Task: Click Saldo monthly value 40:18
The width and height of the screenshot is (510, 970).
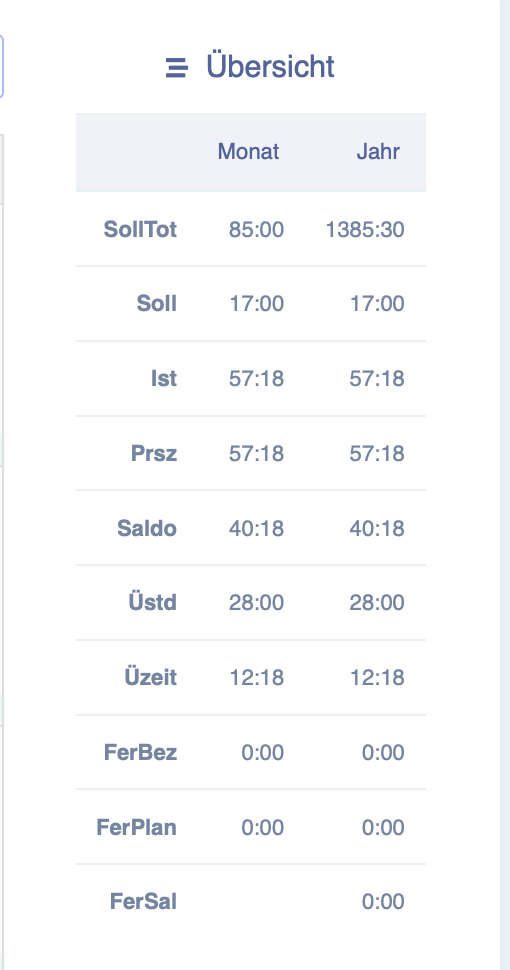Action: (x=256, y=528)
